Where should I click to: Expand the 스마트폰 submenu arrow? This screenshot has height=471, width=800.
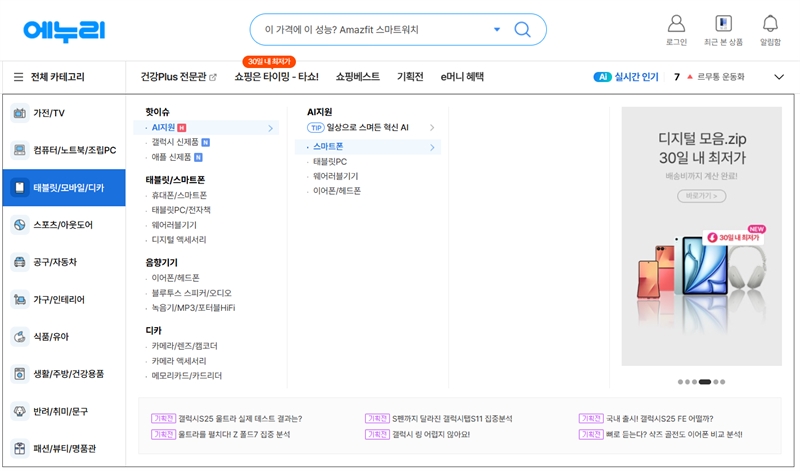(x=433, y=147)
